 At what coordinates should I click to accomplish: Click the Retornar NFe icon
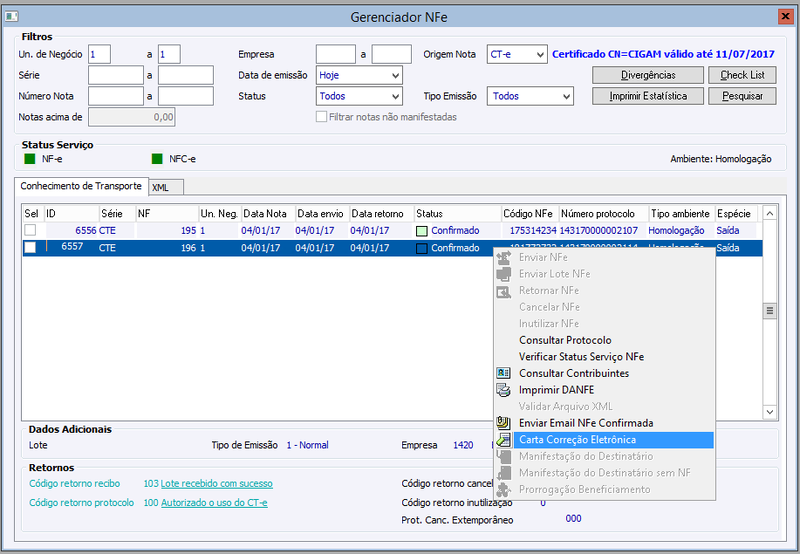tap(504, 291)
